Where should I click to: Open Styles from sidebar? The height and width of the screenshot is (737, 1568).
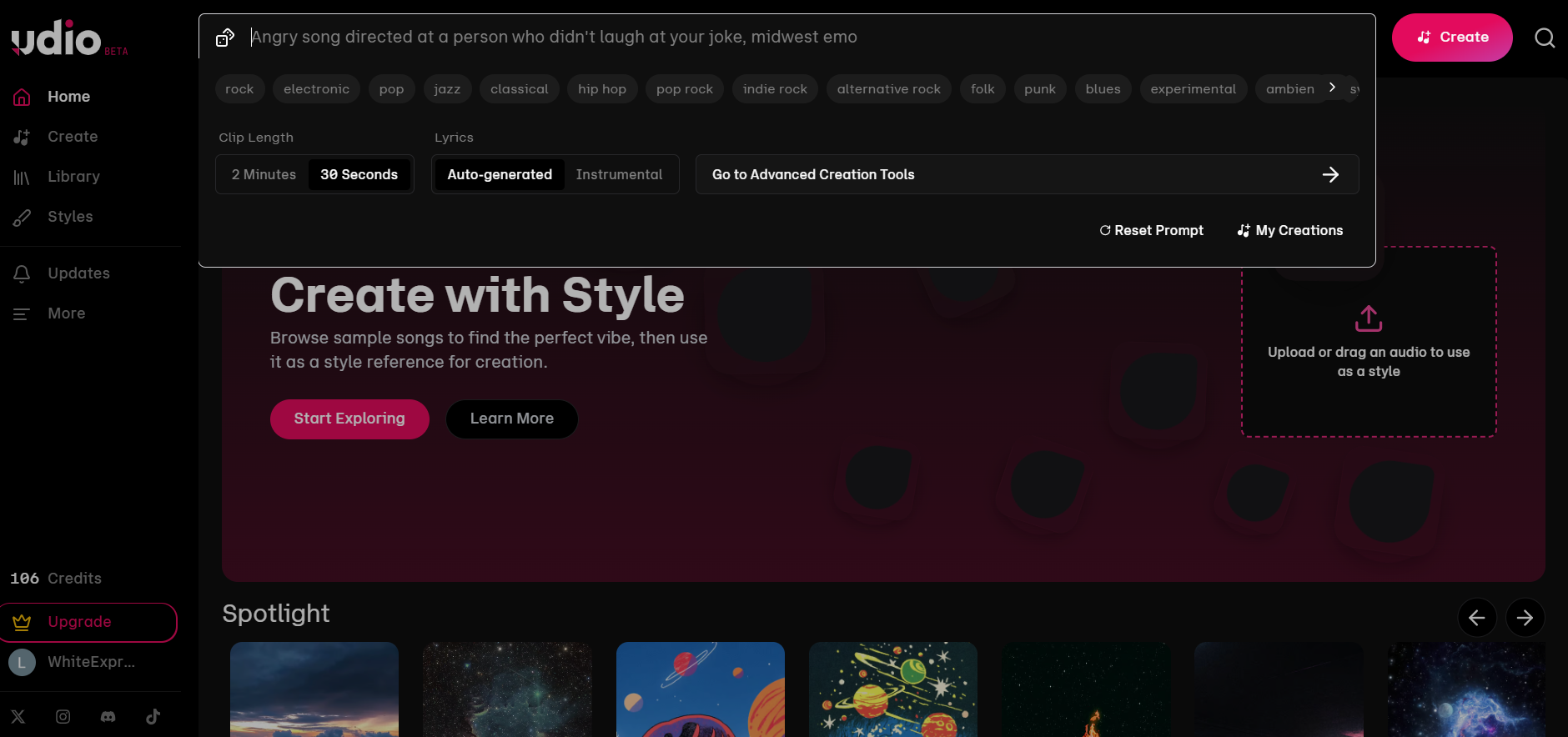pyautogui.click(x=70, y=217)
